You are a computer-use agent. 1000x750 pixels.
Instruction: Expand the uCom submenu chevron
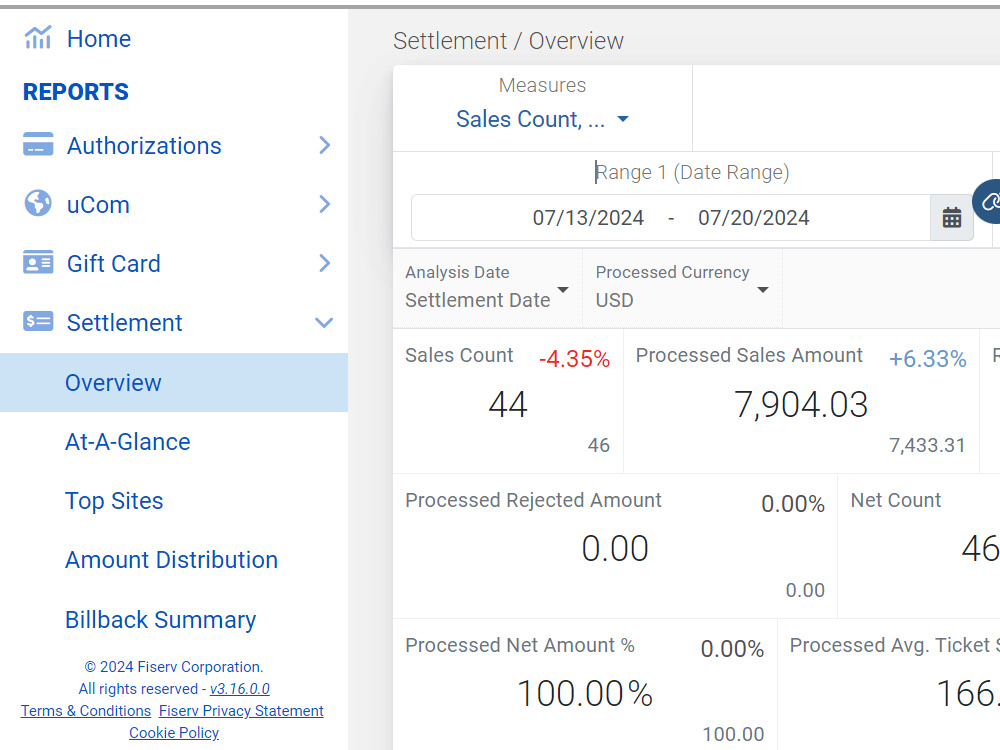[325, 204]
